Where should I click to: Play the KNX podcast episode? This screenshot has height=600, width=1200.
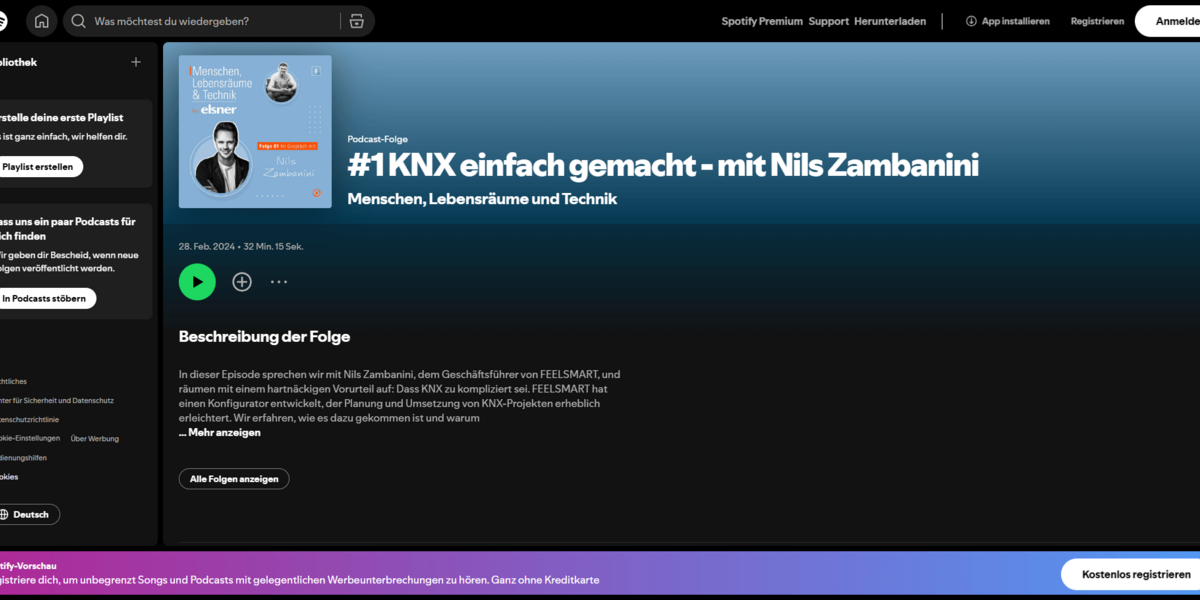[x=197, y=282]
